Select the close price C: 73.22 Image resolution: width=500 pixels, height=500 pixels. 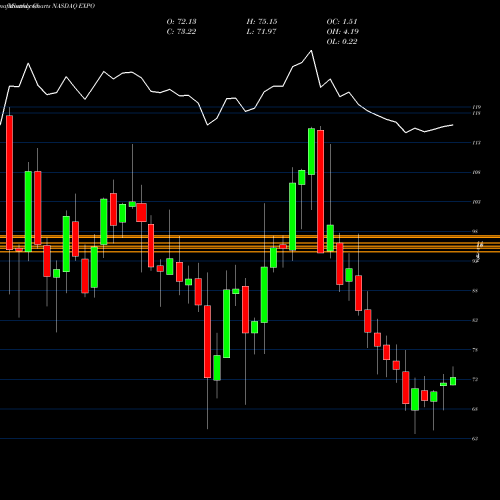click(x=181, y=32)
